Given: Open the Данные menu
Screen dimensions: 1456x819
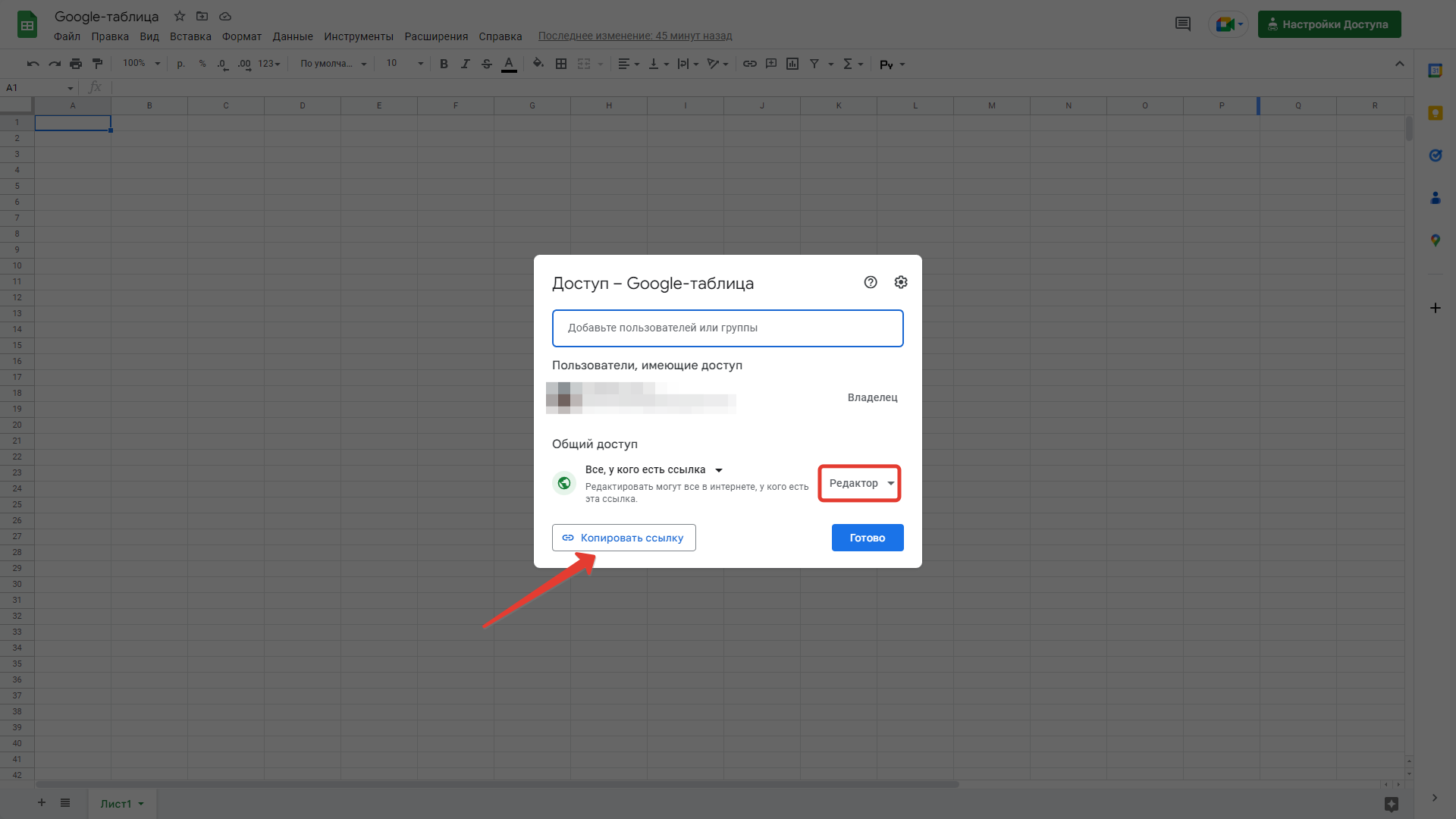Looking at the screenshot, I should click(x=292, y=36).
